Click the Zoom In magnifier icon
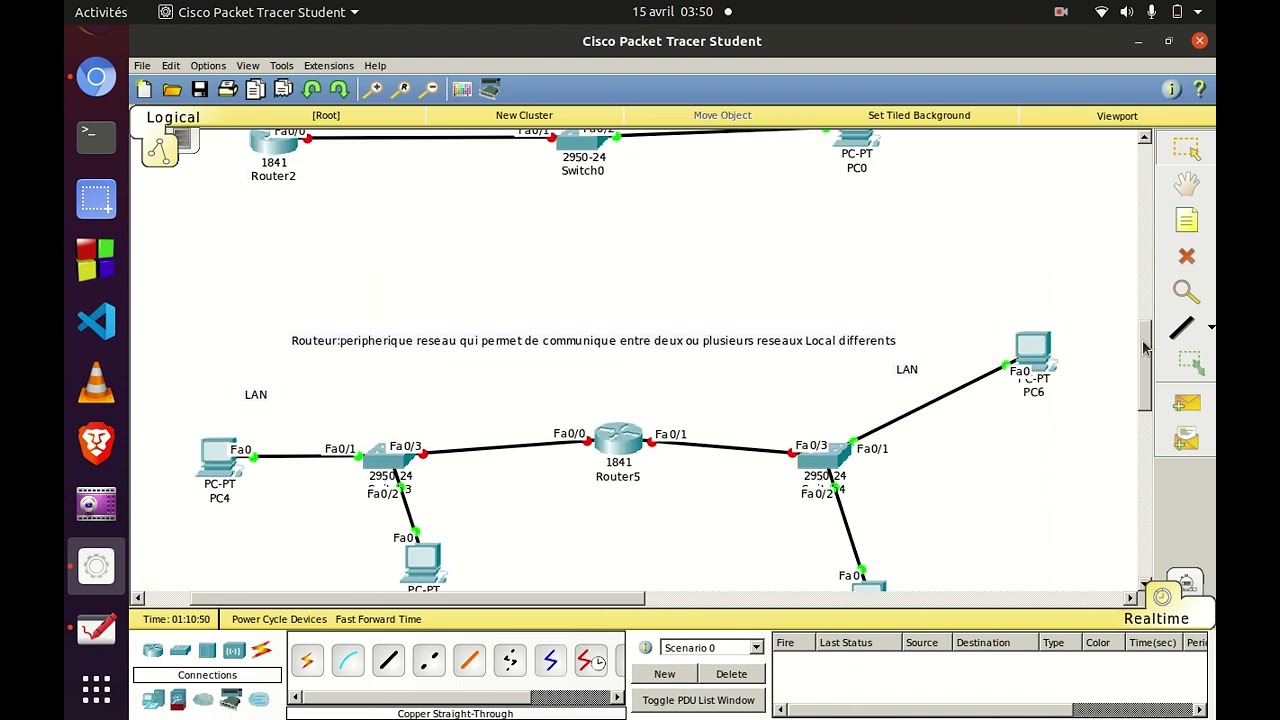 coord(372,89)
